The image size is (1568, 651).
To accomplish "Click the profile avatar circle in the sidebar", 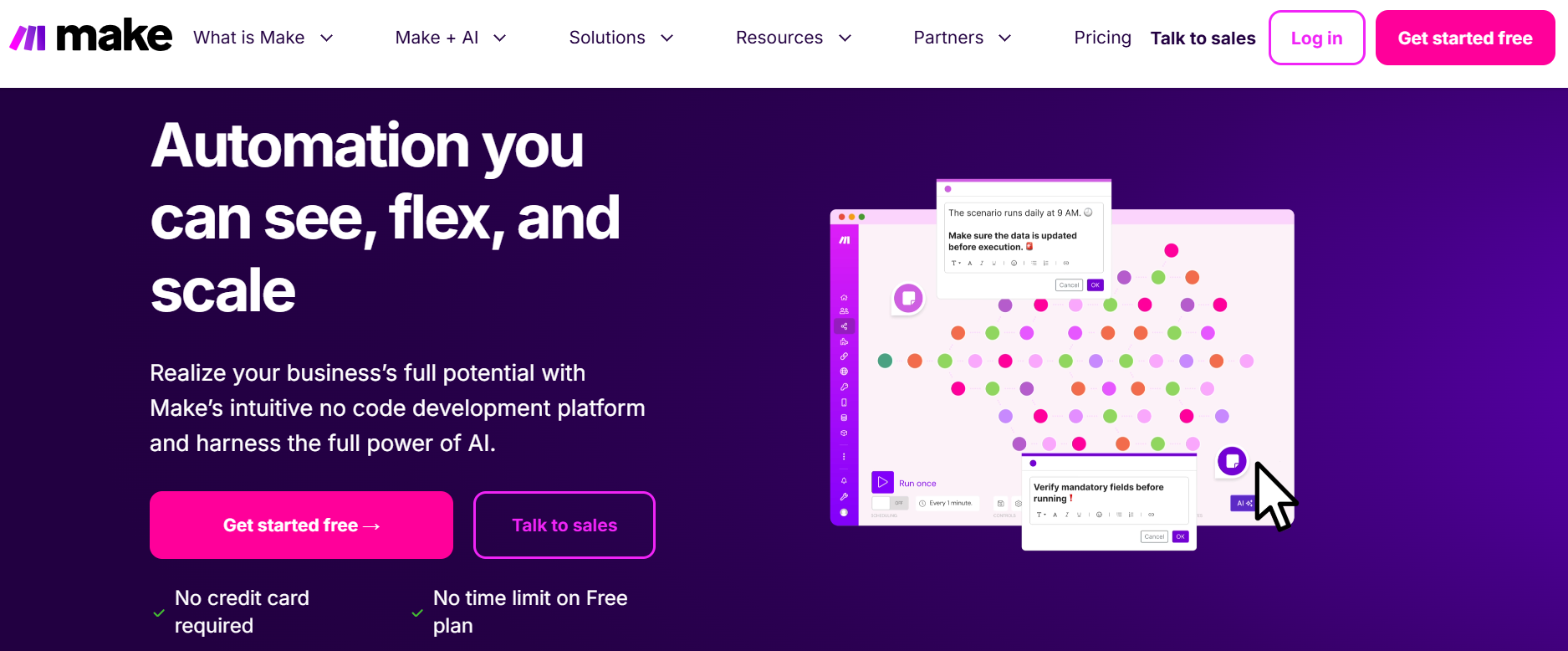I will click(x=844, y=512).
